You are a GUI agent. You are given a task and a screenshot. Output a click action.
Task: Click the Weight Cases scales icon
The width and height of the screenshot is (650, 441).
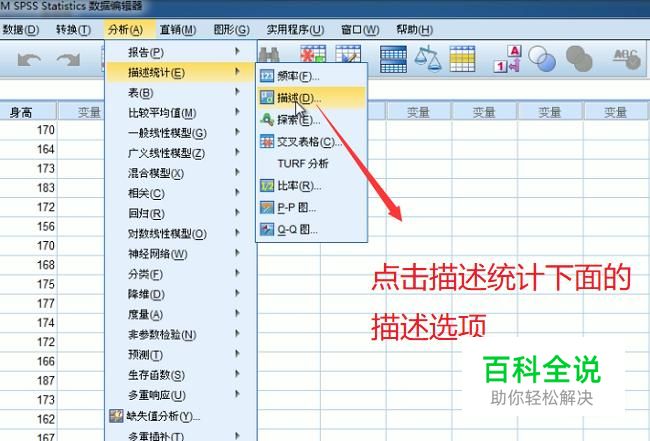(428, 59)
